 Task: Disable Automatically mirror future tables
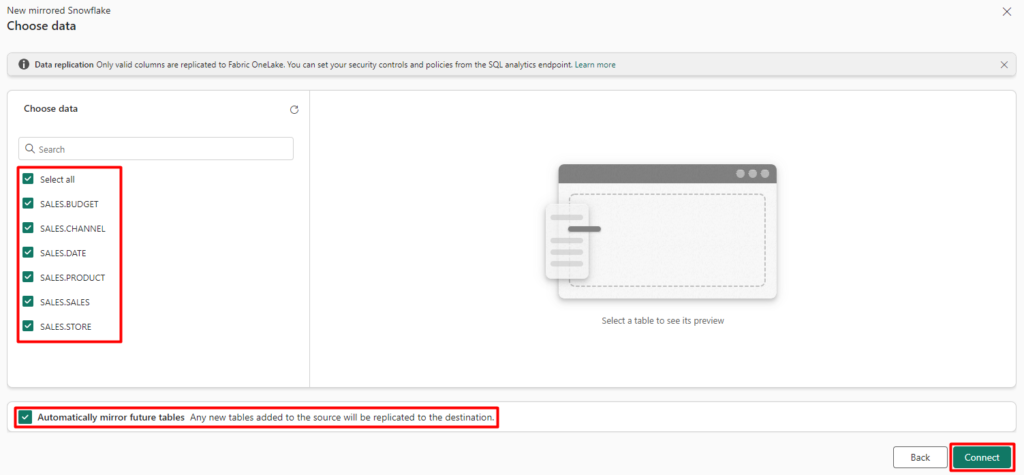tap(25, 417)
